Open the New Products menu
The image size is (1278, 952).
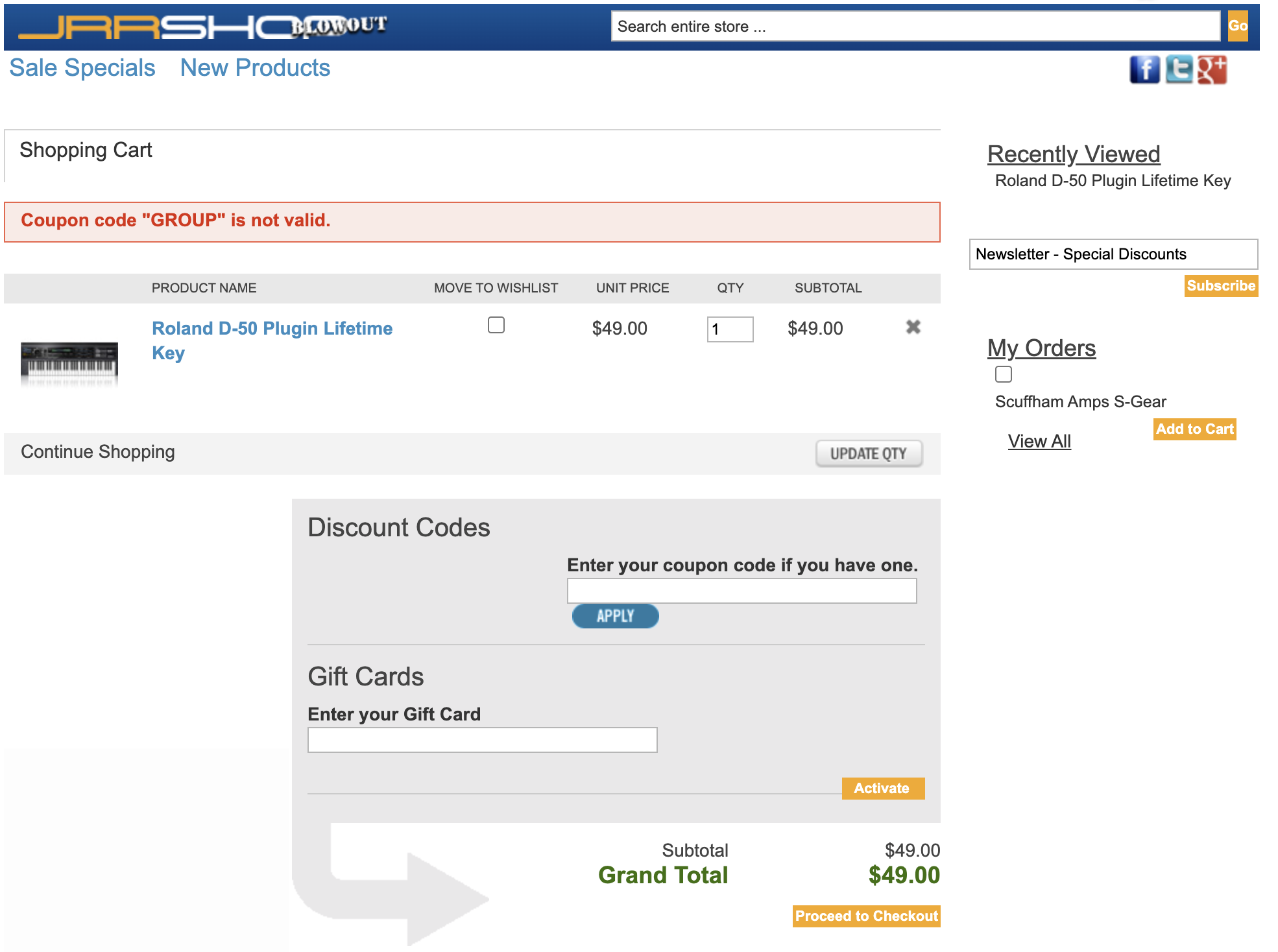255,68
